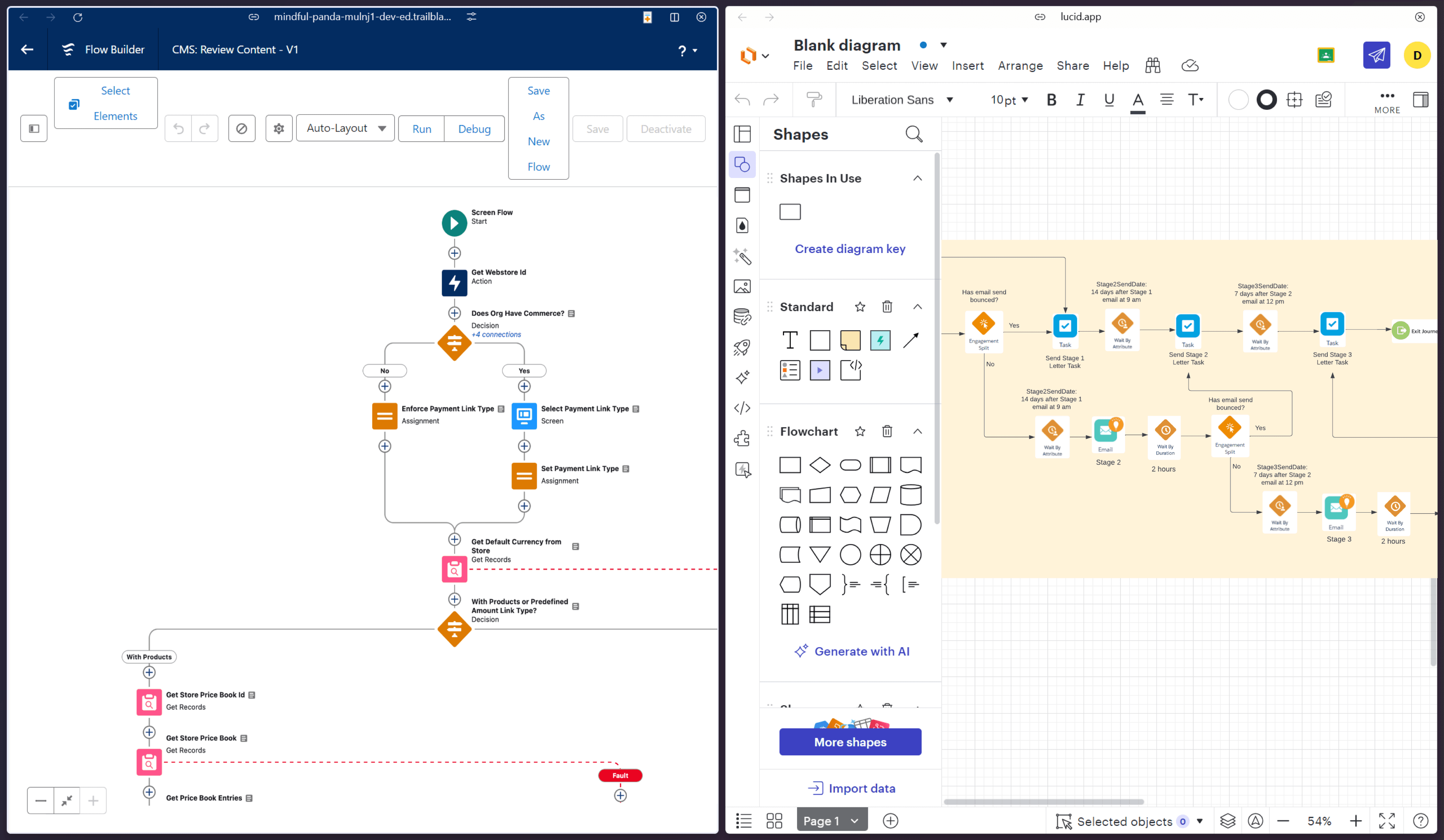Open the Lucid Insert menu
Viewport: 1444px width, 840px height.
pos(968,66)
